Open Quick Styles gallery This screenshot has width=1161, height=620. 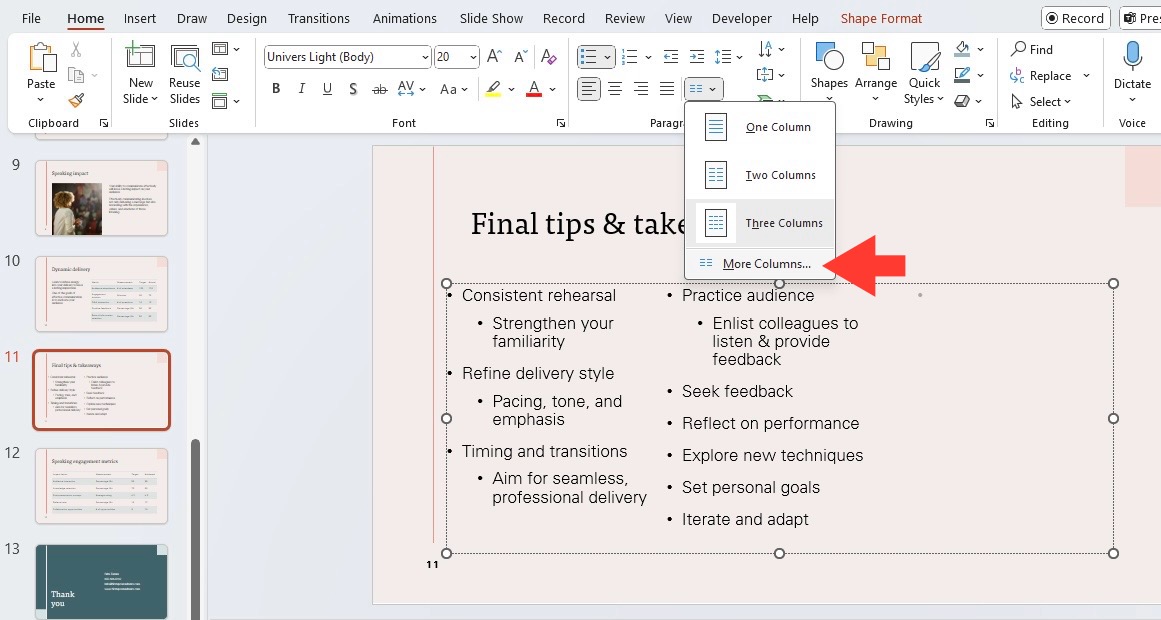(x=924, y=73)
